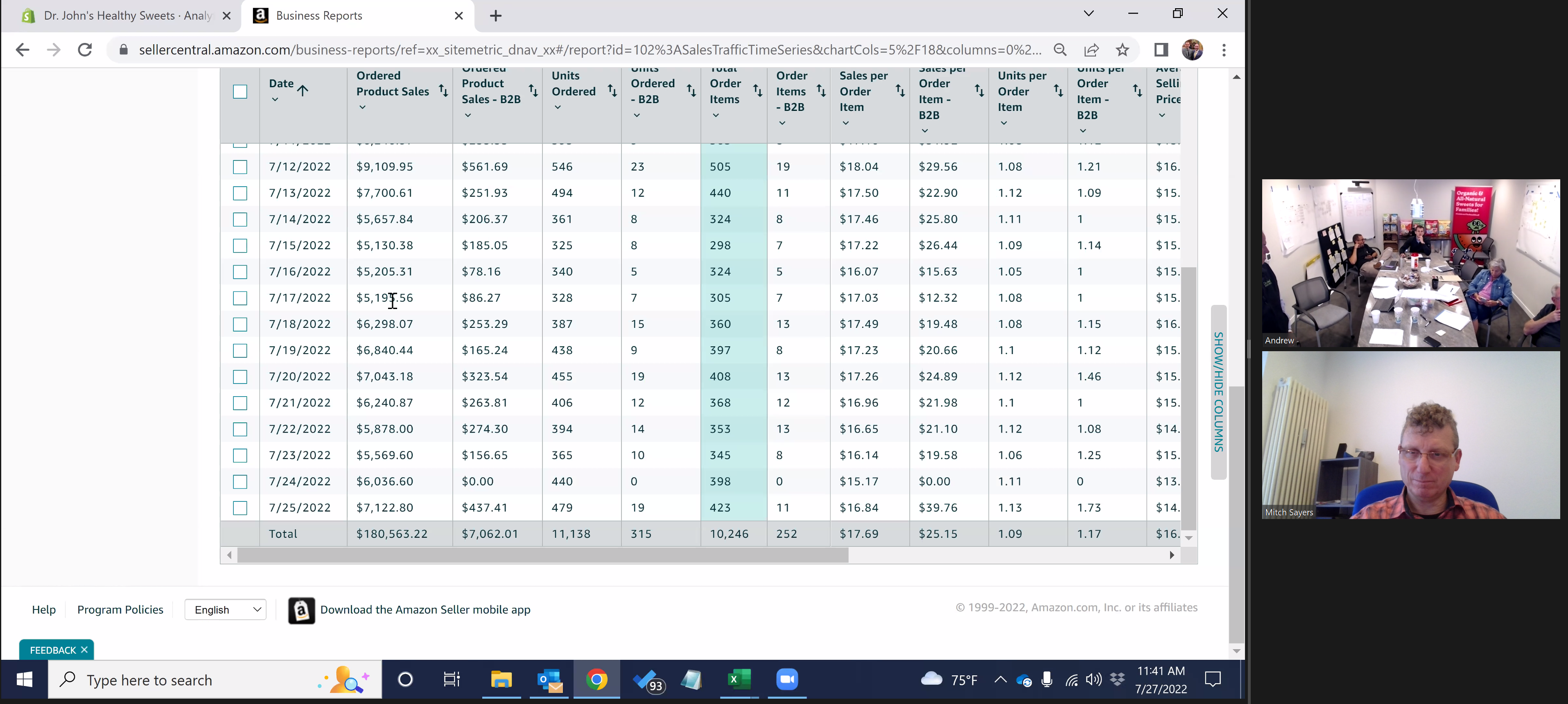
Task: Expand the Sales per Order Item chevron
Action: (845, 123)
